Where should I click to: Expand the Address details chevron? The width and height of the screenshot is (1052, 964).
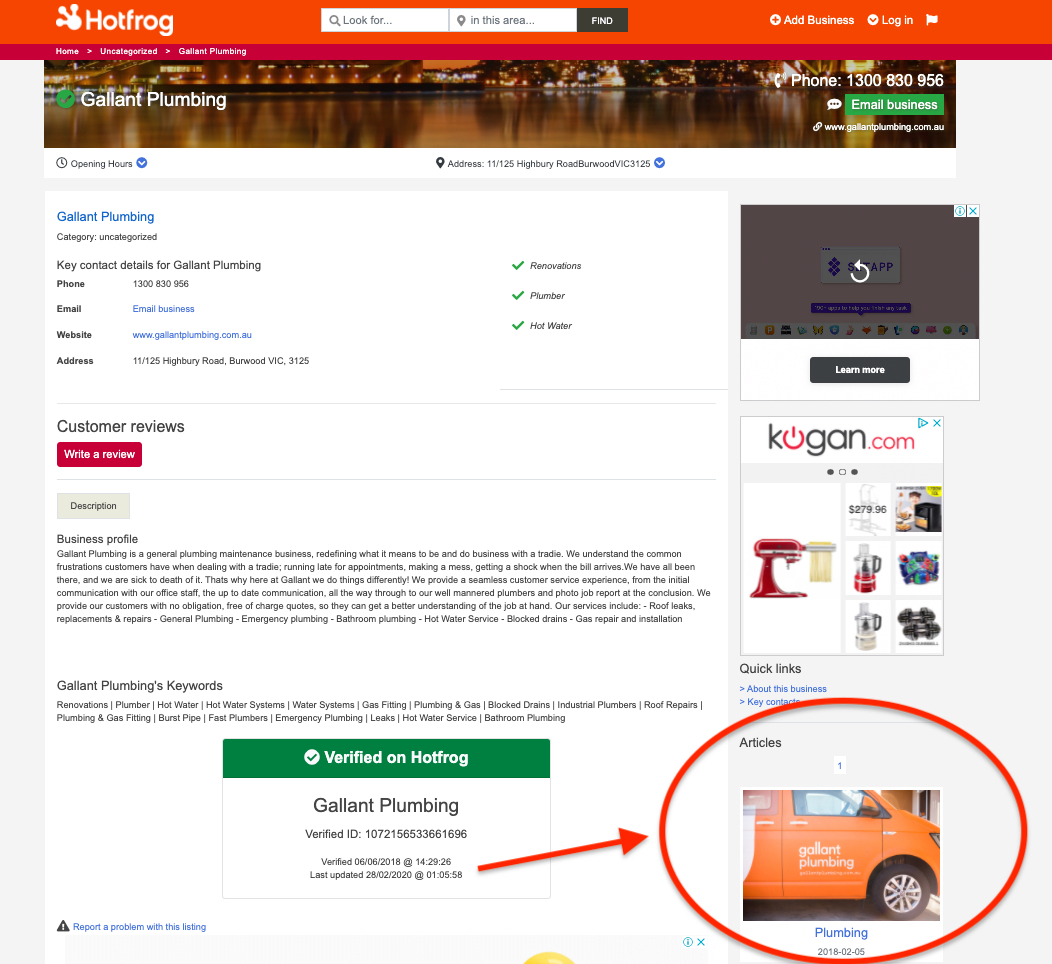click(x=660, y=163)
